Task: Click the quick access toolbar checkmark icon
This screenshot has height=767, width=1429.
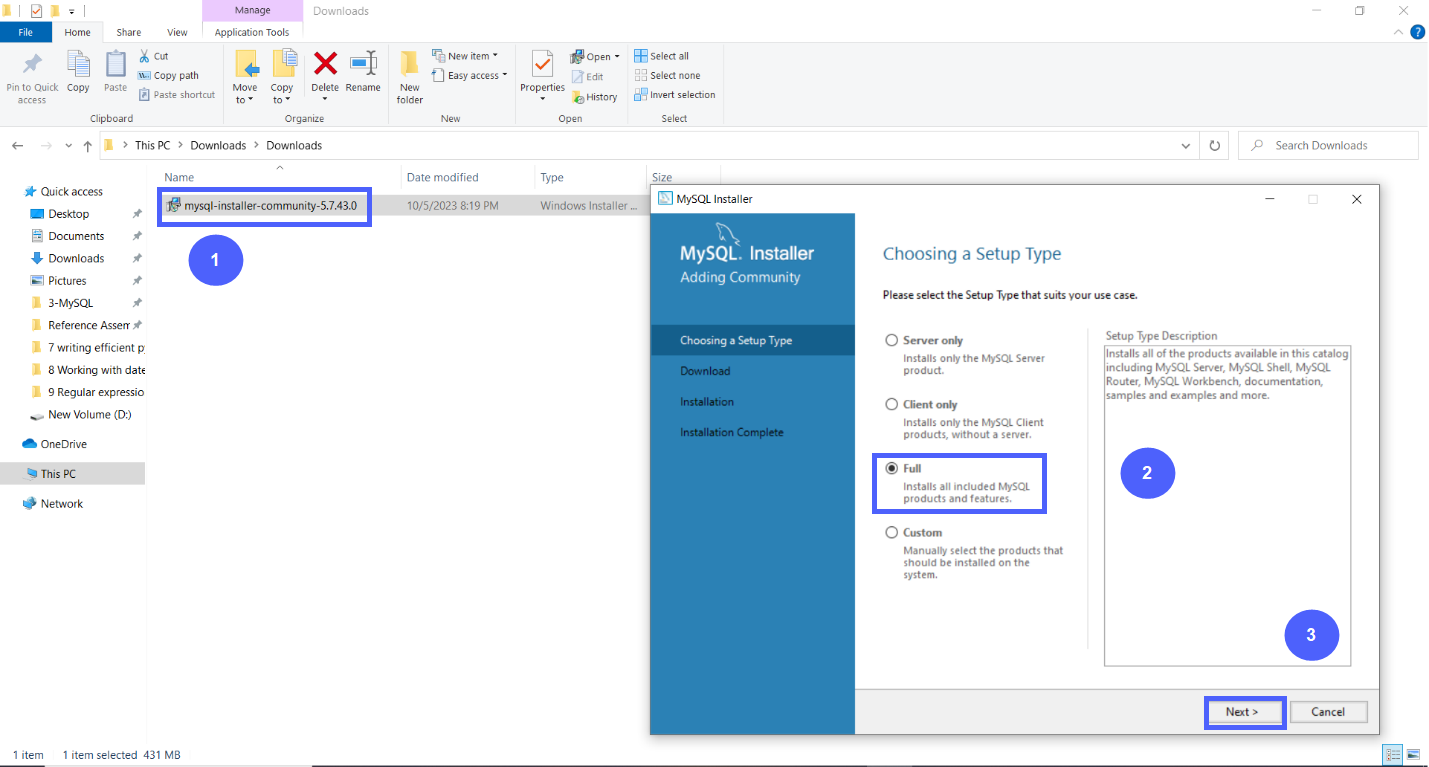Action: coord(37,11)
